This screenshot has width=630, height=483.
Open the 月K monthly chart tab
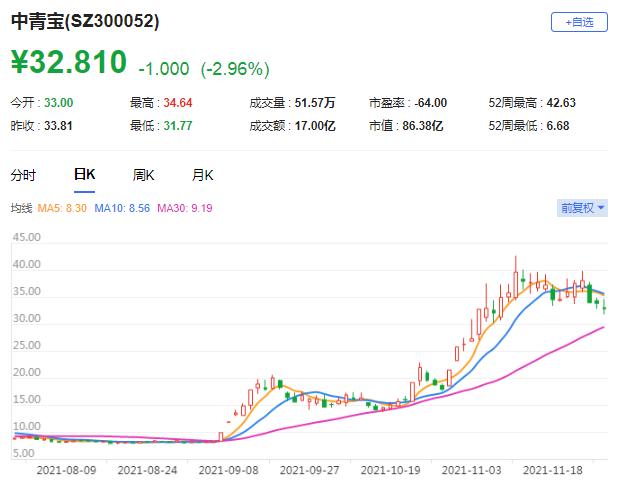pos(202,175)
